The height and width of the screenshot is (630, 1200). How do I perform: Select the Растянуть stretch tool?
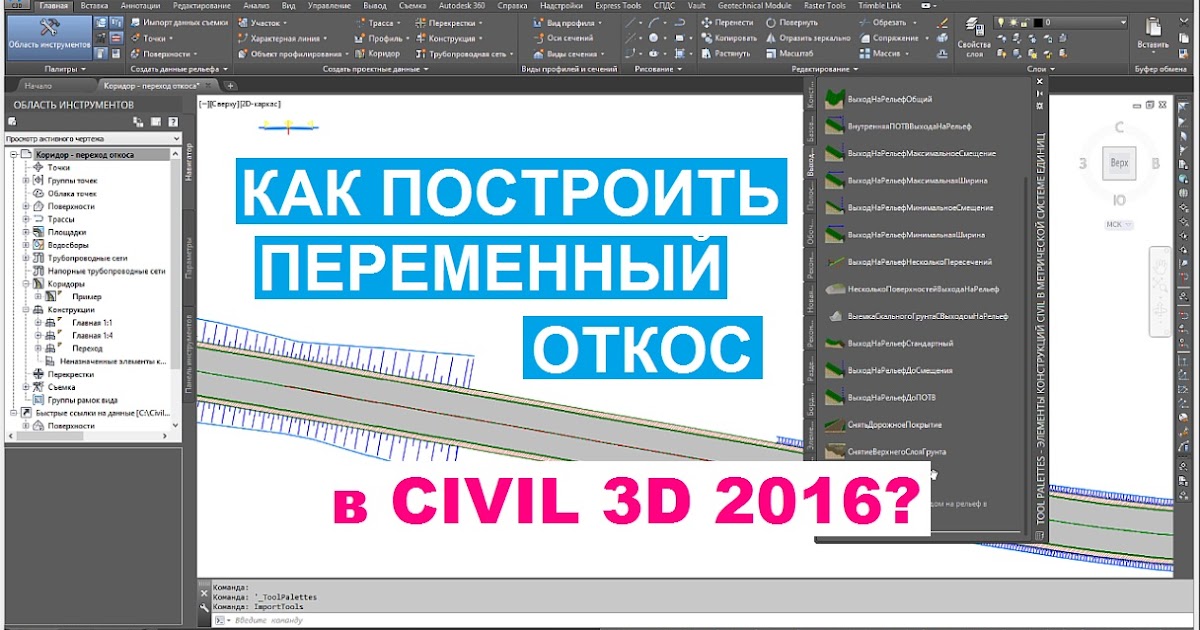point(728,53)
